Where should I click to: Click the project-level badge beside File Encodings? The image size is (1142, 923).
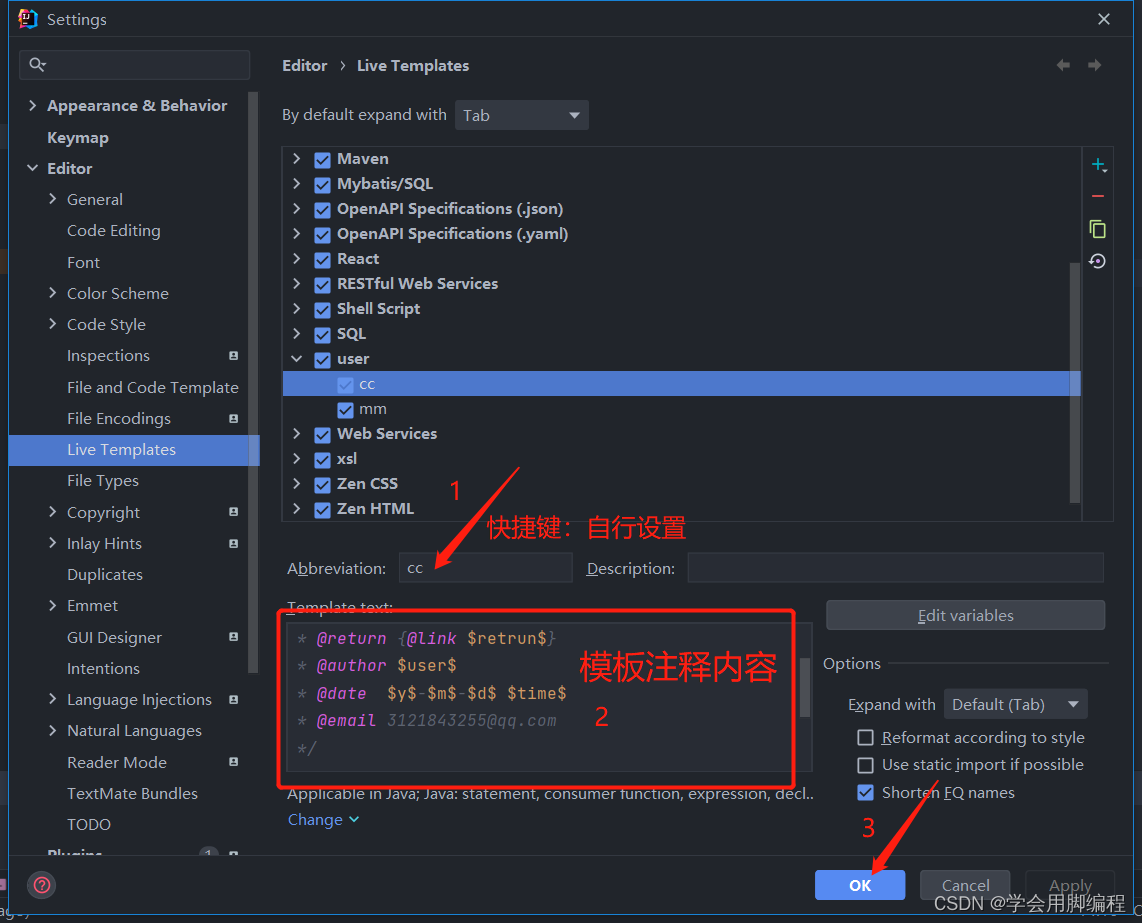pos(233,419)
